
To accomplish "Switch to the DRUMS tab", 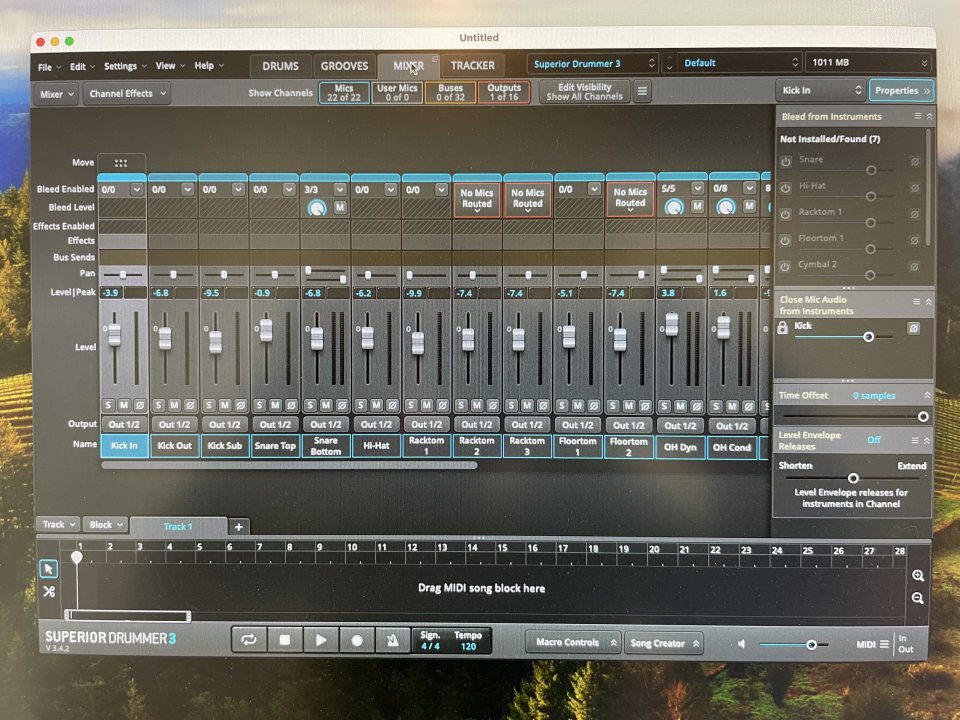I will pyautogui.click(x=281, y=66).
